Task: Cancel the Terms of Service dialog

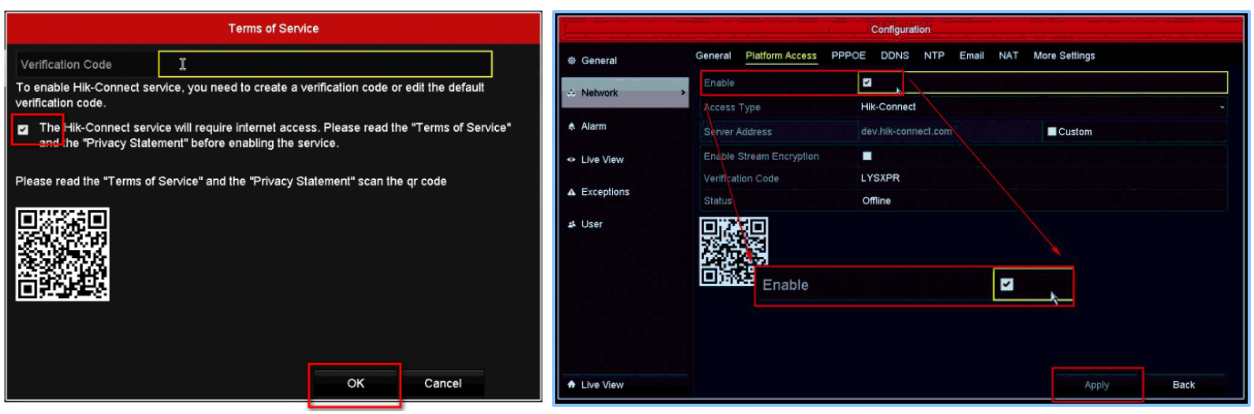Action: tap(442, 383)
